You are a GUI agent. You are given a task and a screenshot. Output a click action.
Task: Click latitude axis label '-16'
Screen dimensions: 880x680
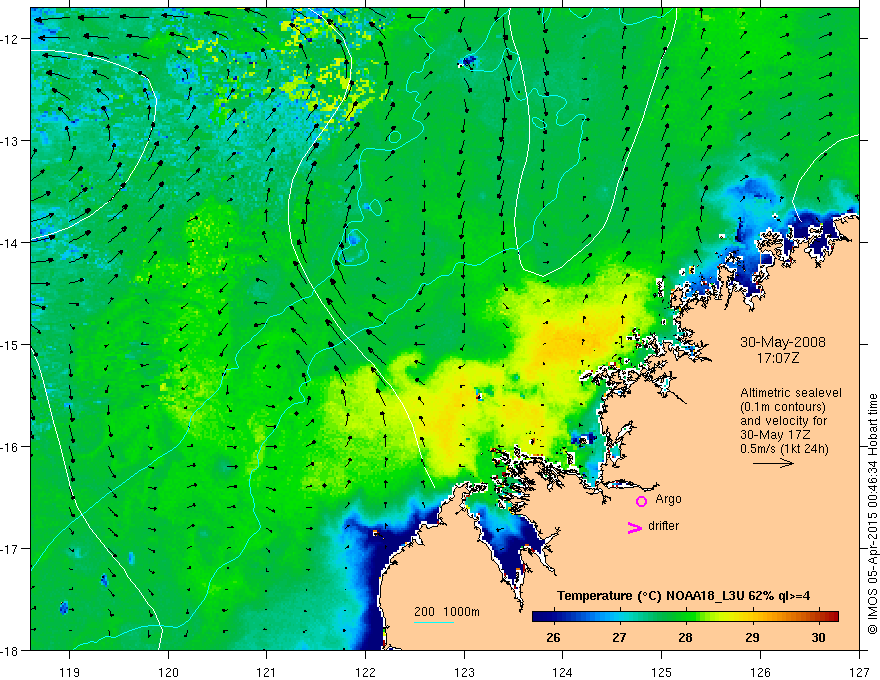click(11, 447)
